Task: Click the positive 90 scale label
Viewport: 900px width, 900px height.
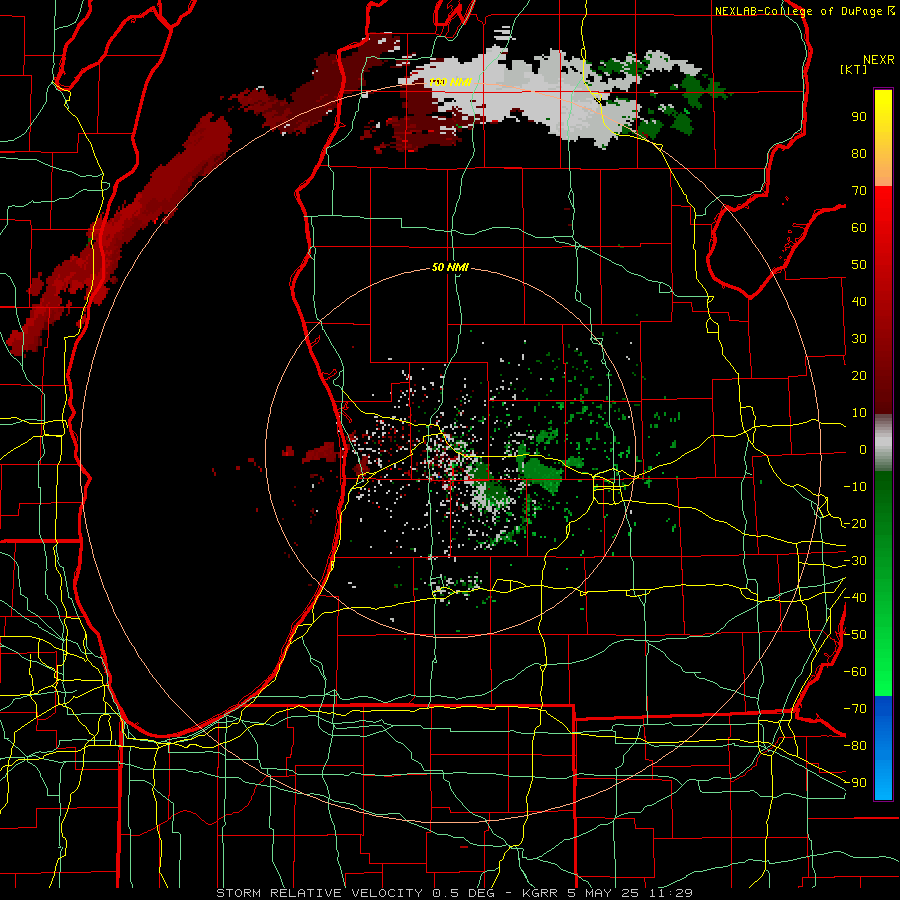Action: pyautogui.click(x=859, y=117)
